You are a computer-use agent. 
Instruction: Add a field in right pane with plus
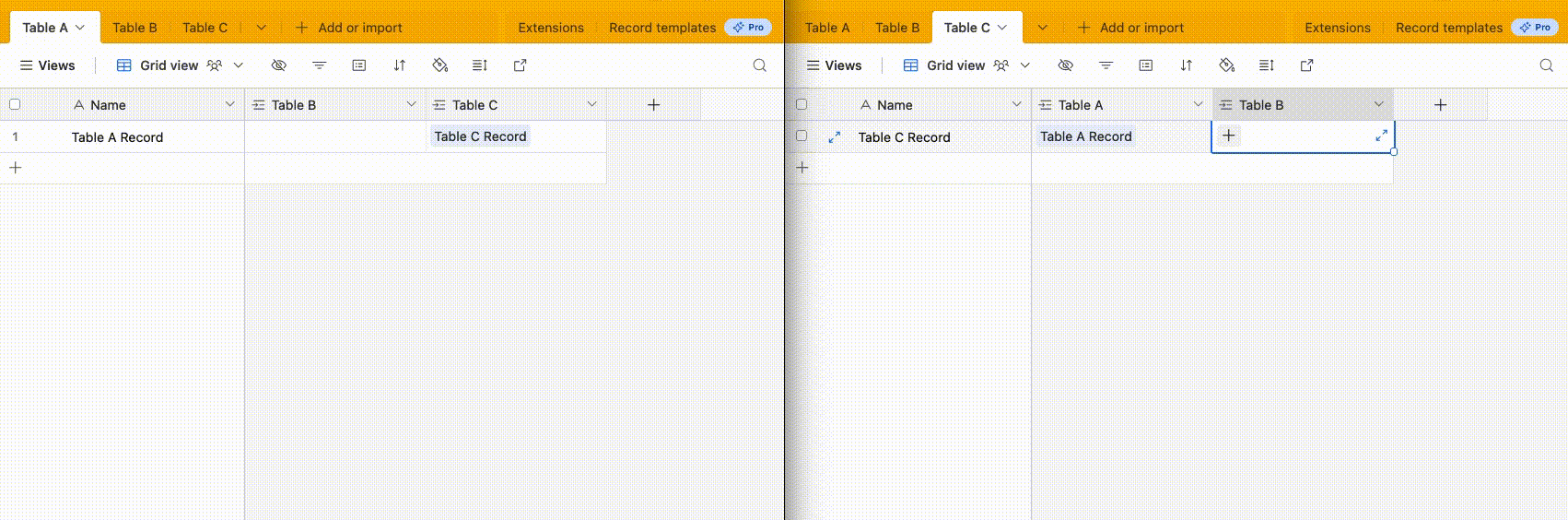[x=1441, y=105]
